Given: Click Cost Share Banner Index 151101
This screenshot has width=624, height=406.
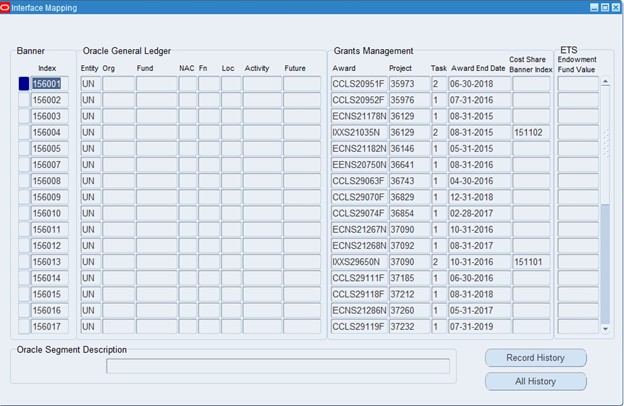Looking at the screenshot, I should click(x=530, y=262).
